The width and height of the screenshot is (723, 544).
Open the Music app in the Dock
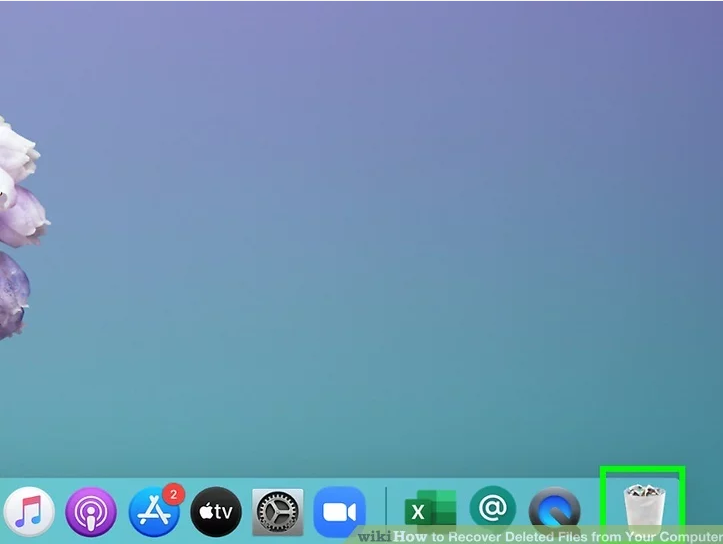point(29,512)
